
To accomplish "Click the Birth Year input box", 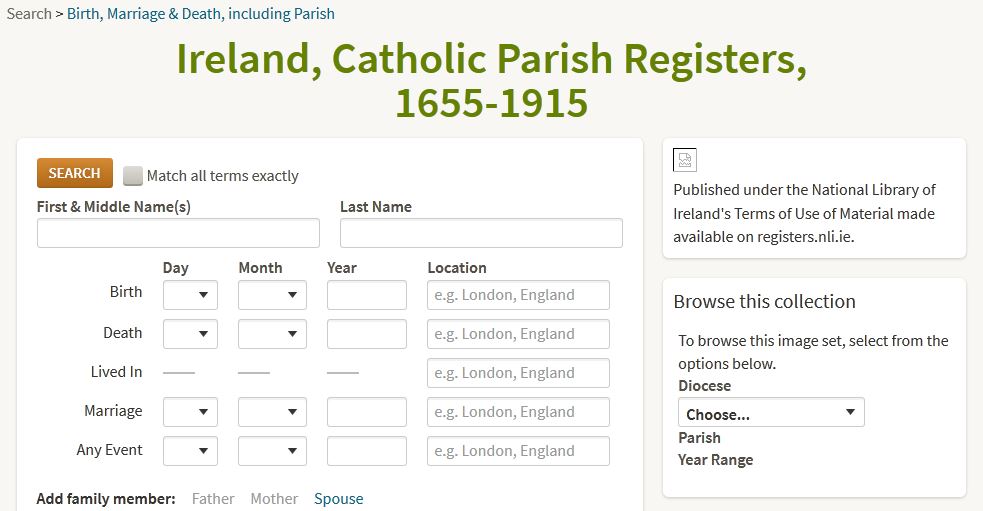I will (367, 295).
